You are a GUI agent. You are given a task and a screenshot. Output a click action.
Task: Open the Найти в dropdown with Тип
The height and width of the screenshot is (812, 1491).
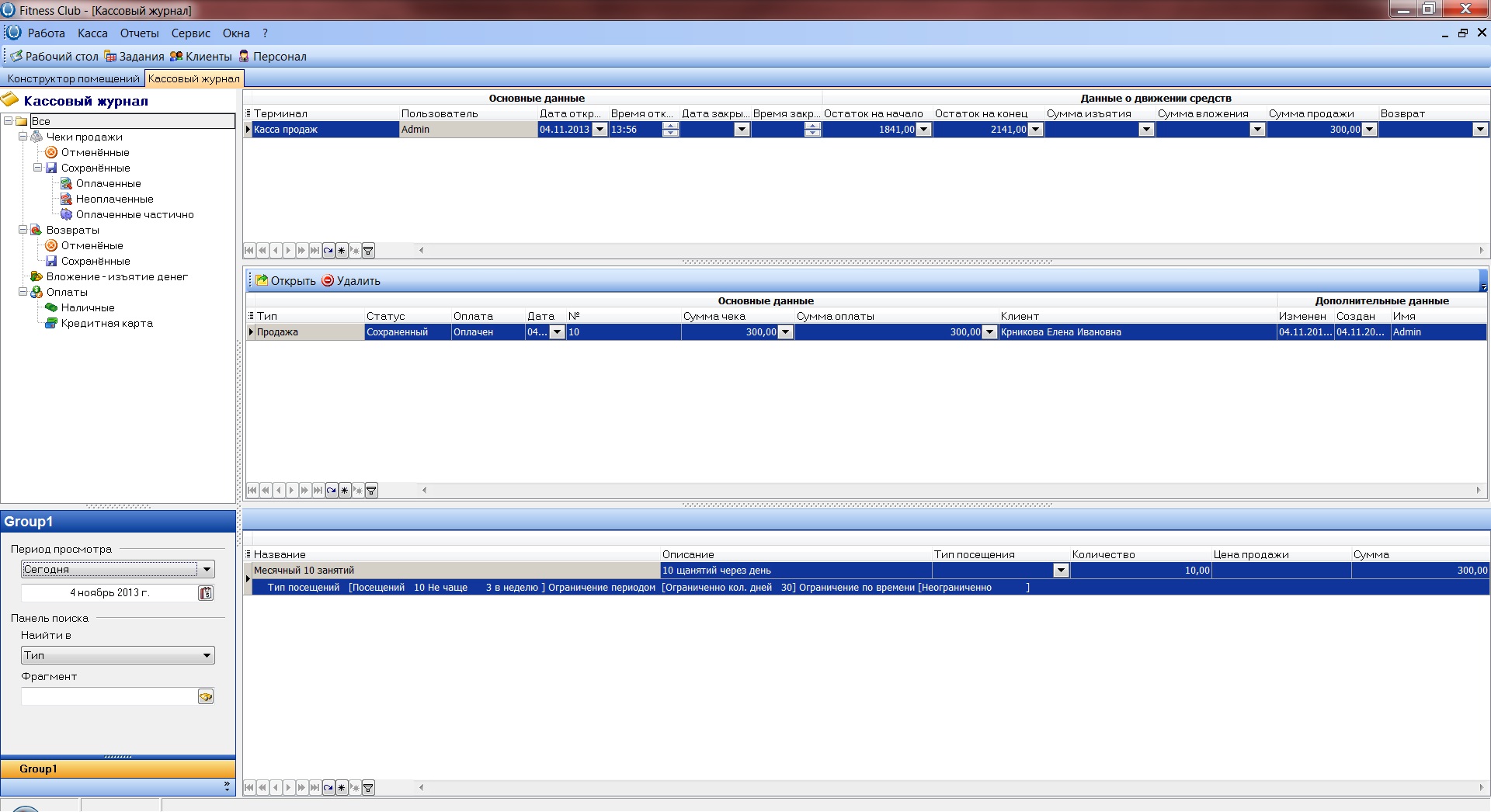tap(207, 656)
